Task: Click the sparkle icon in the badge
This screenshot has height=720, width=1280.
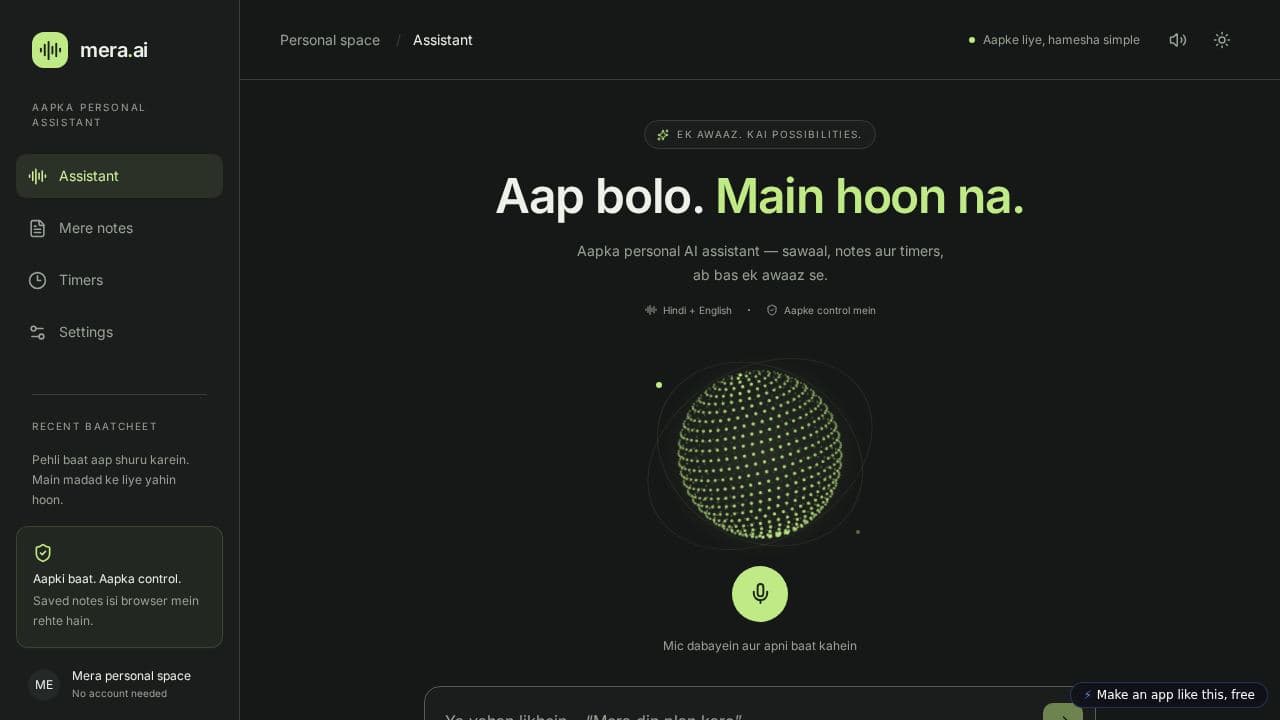Action: point(663,135)
